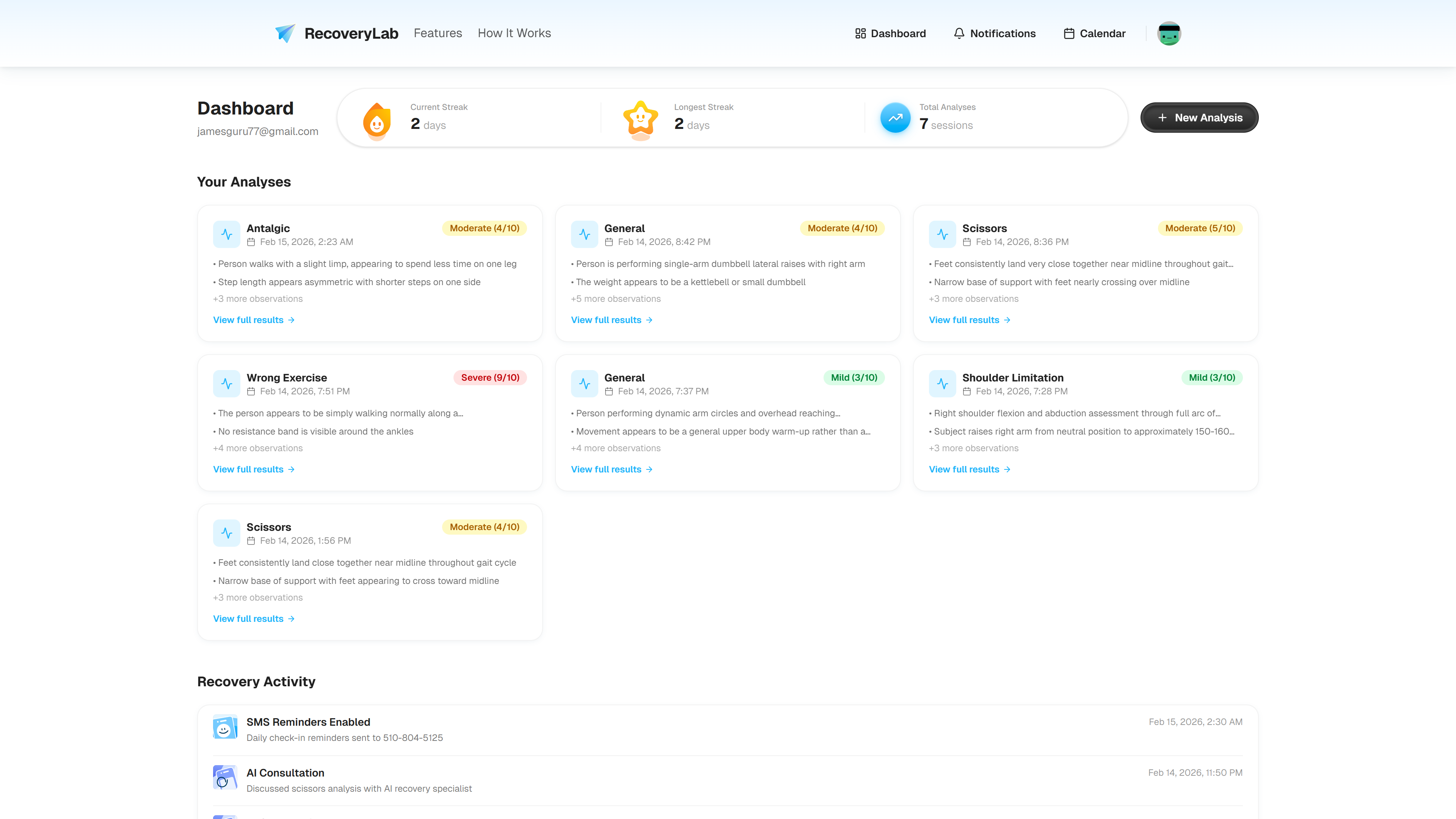Start a New Analysis
1456x819 pixels.
point(1199,118)
